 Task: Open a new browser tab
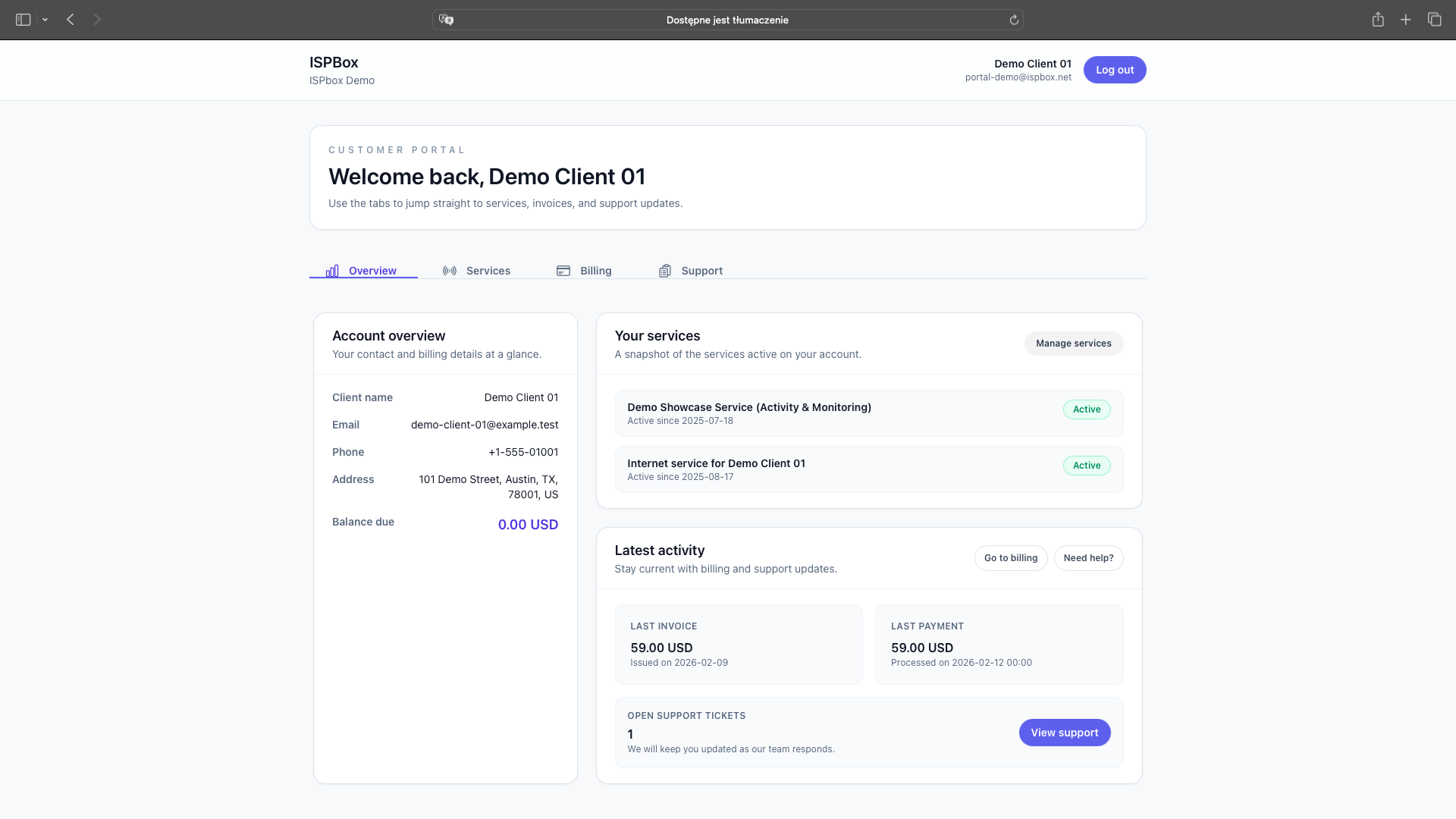(1405, 20)
